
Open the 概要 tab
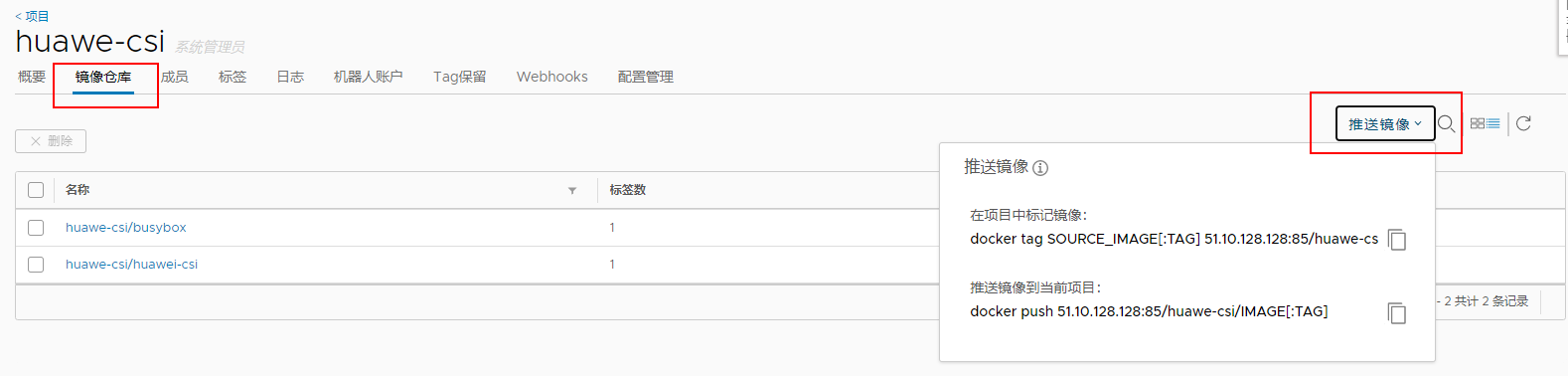click(32, 77)
